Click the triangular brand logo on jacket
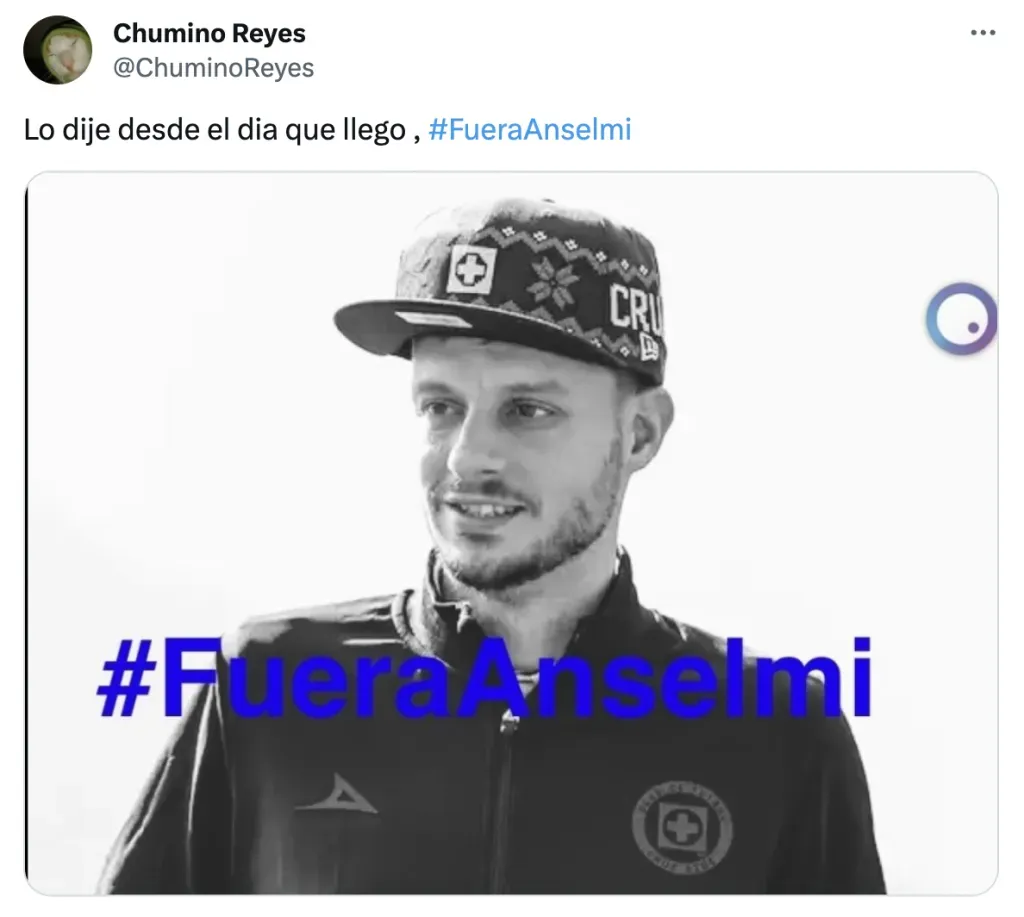The width and height of the screenshot is (1024, 917). coord(337,794)
